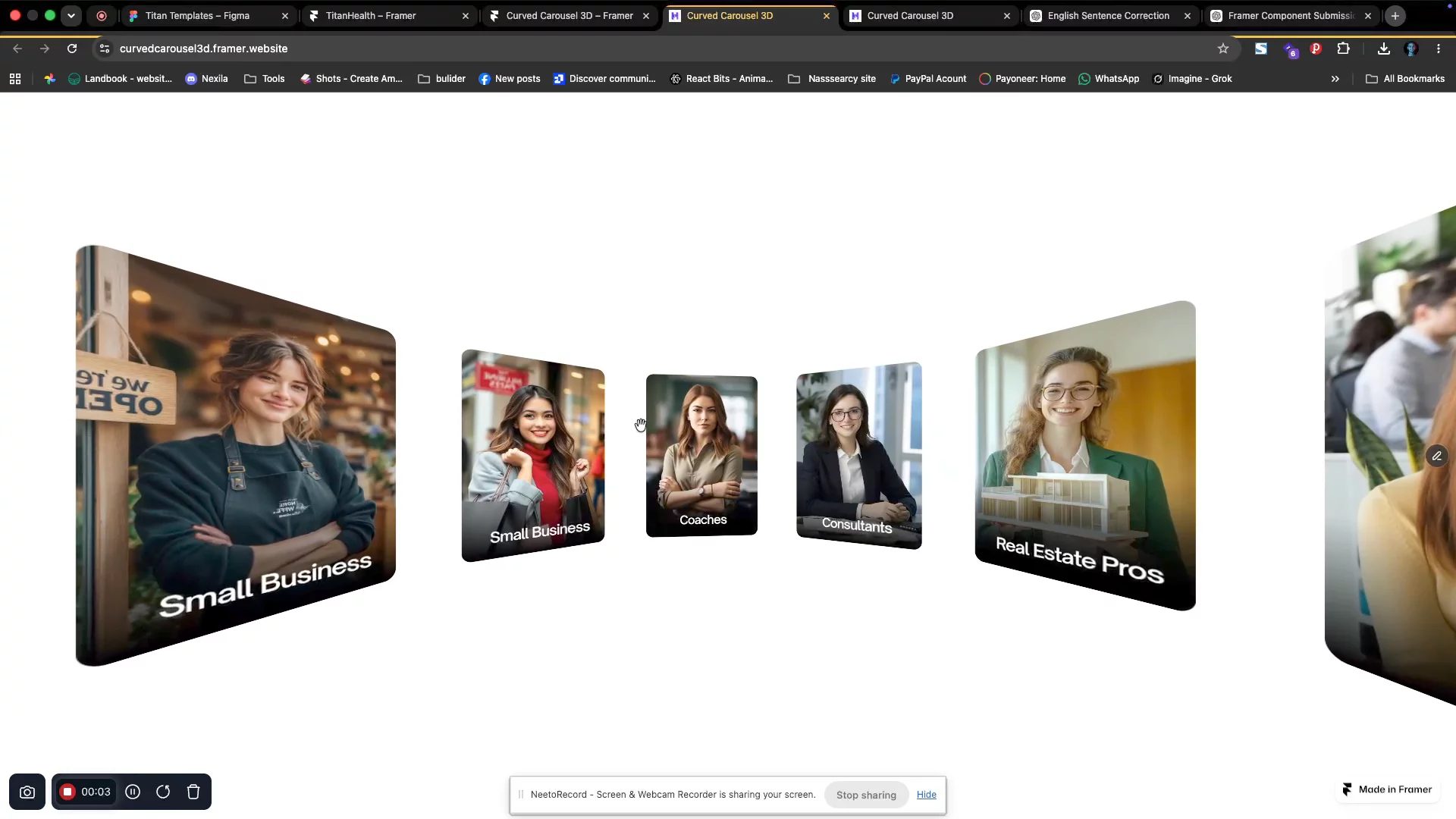Stop the recording with red button
The height and width of the screenshot is (819, 1456).
pyautogui.click(x=67, y=792)
